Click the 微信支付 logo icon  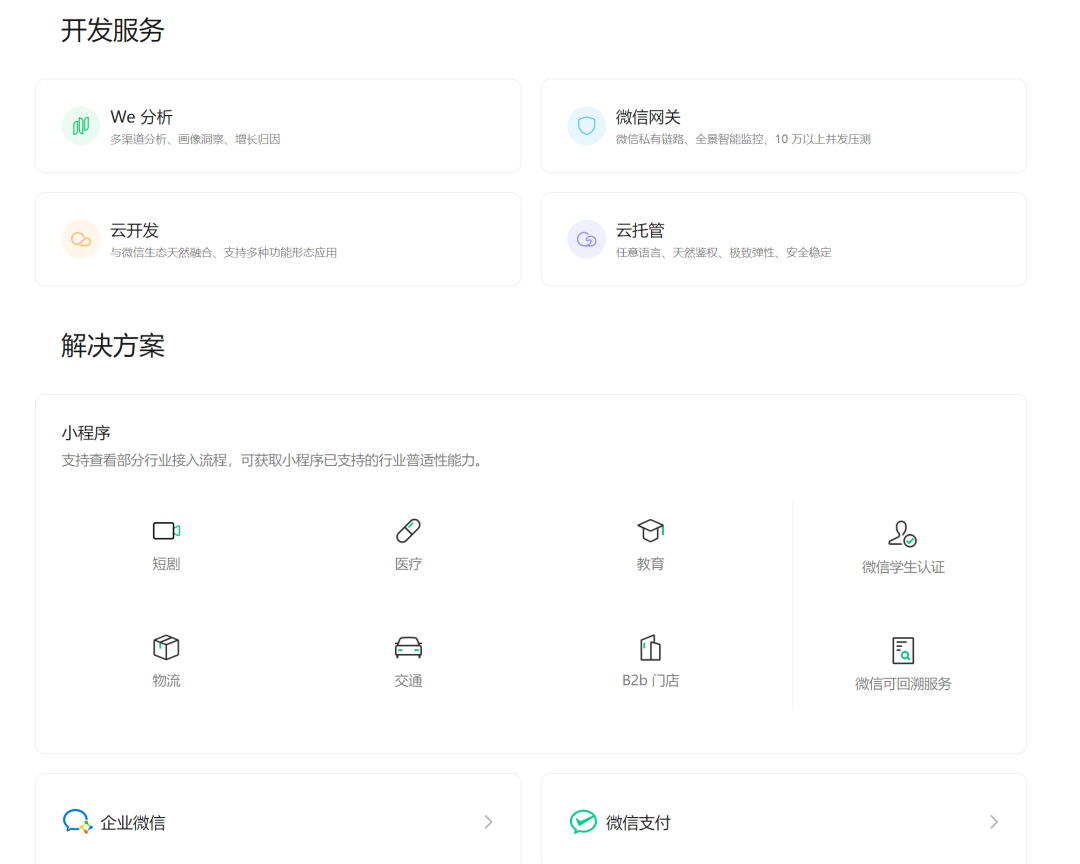point(583,821)
